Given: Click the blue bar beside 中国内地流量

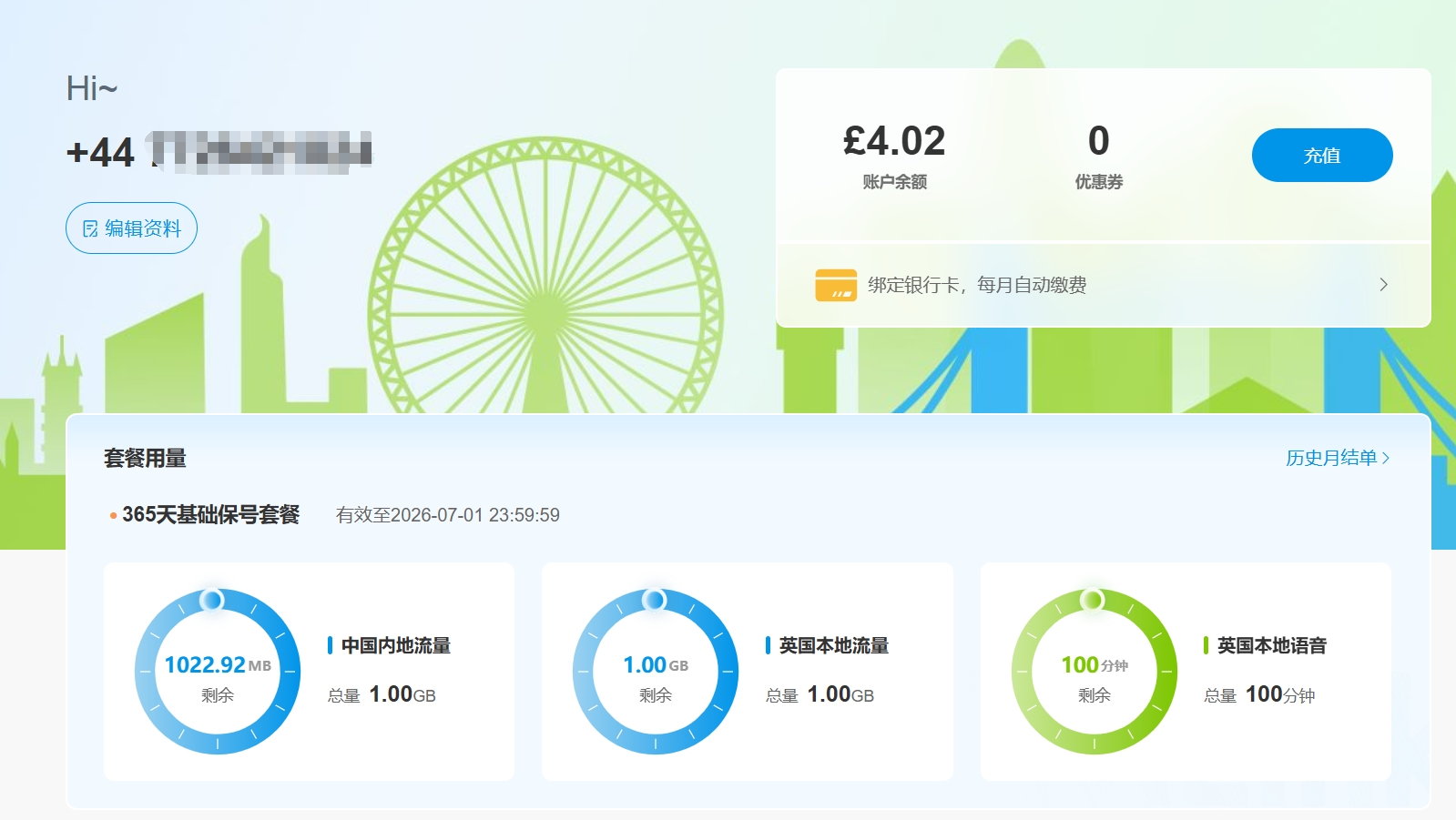Looking at the screenshot, I should [330, 645].
